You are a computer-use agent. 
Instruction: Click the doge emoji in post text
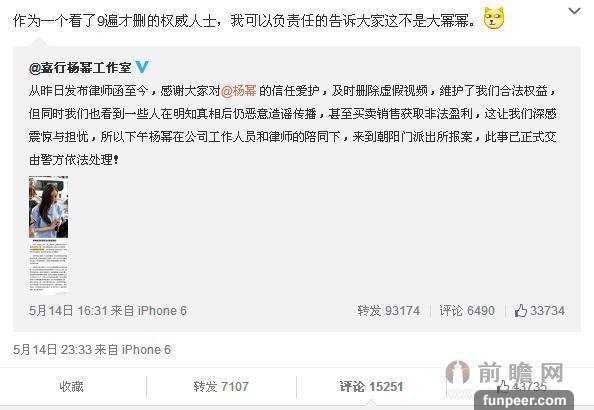[494, 19]
